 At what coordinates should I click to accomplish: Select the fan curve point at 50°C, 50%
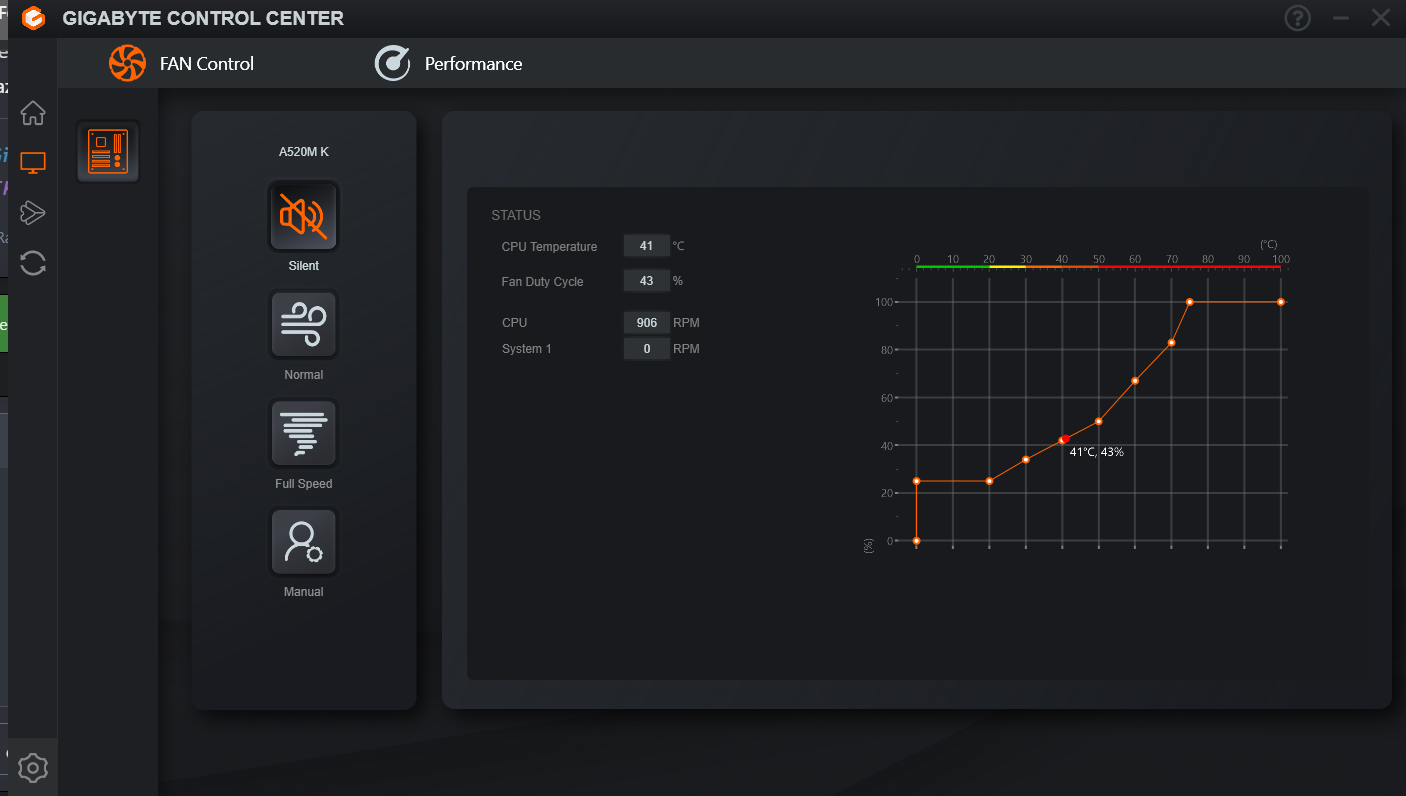pyautogui.click(x=1099, y=422)
